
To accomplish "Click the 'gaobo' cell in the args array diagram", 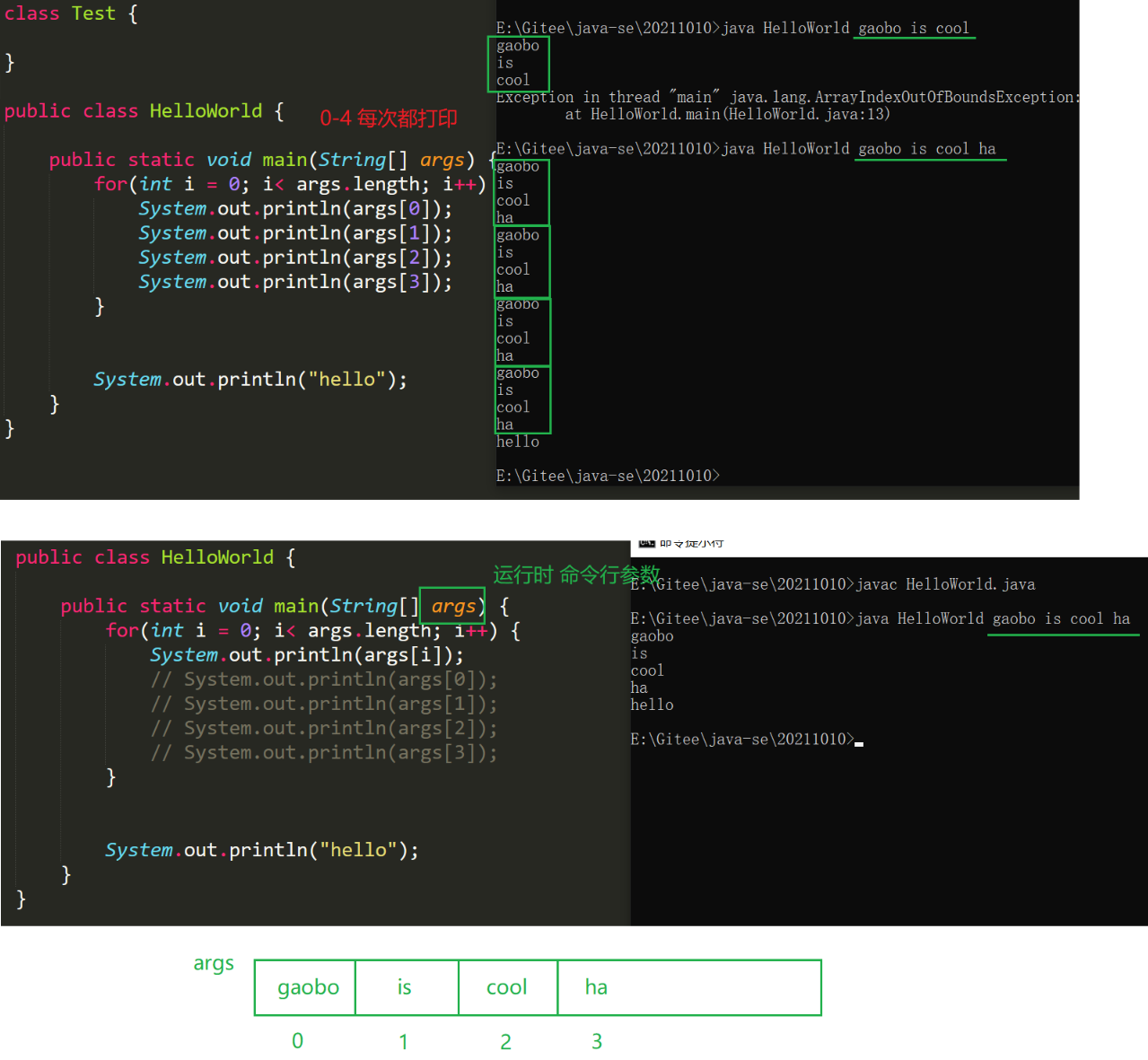I will (305, 987).
